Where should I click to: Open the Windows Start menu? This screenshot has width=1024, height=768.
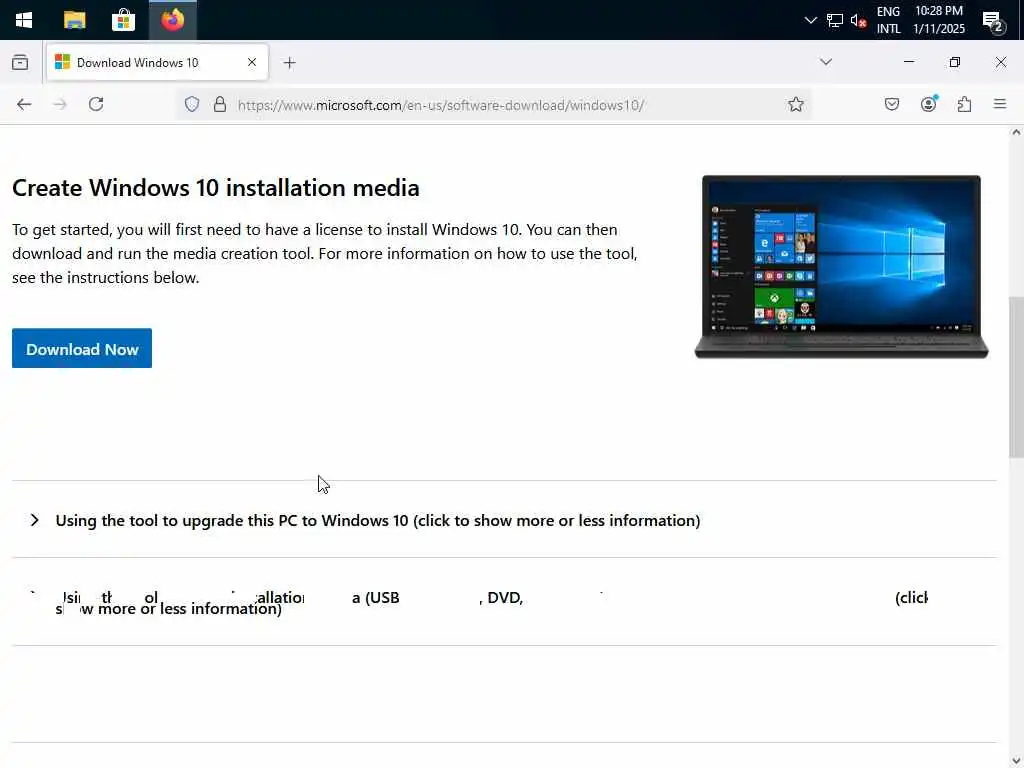[24, 20]
